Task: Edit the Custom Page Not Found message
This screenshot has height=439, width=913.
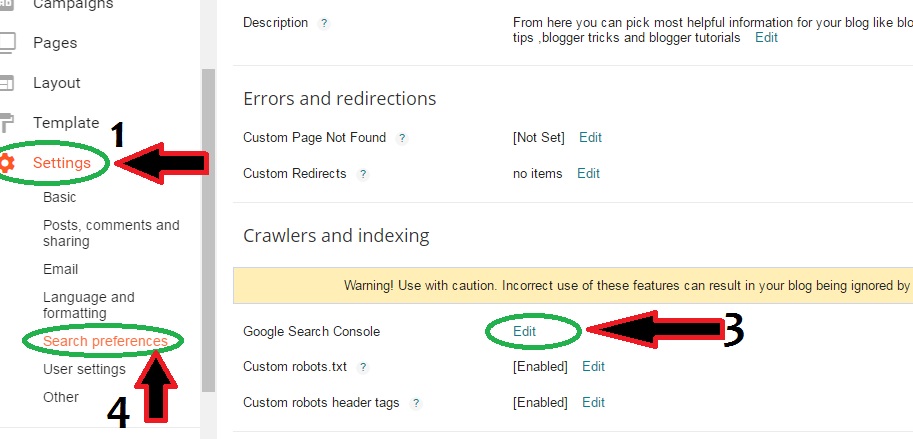Action: click(x=590, y=137)
